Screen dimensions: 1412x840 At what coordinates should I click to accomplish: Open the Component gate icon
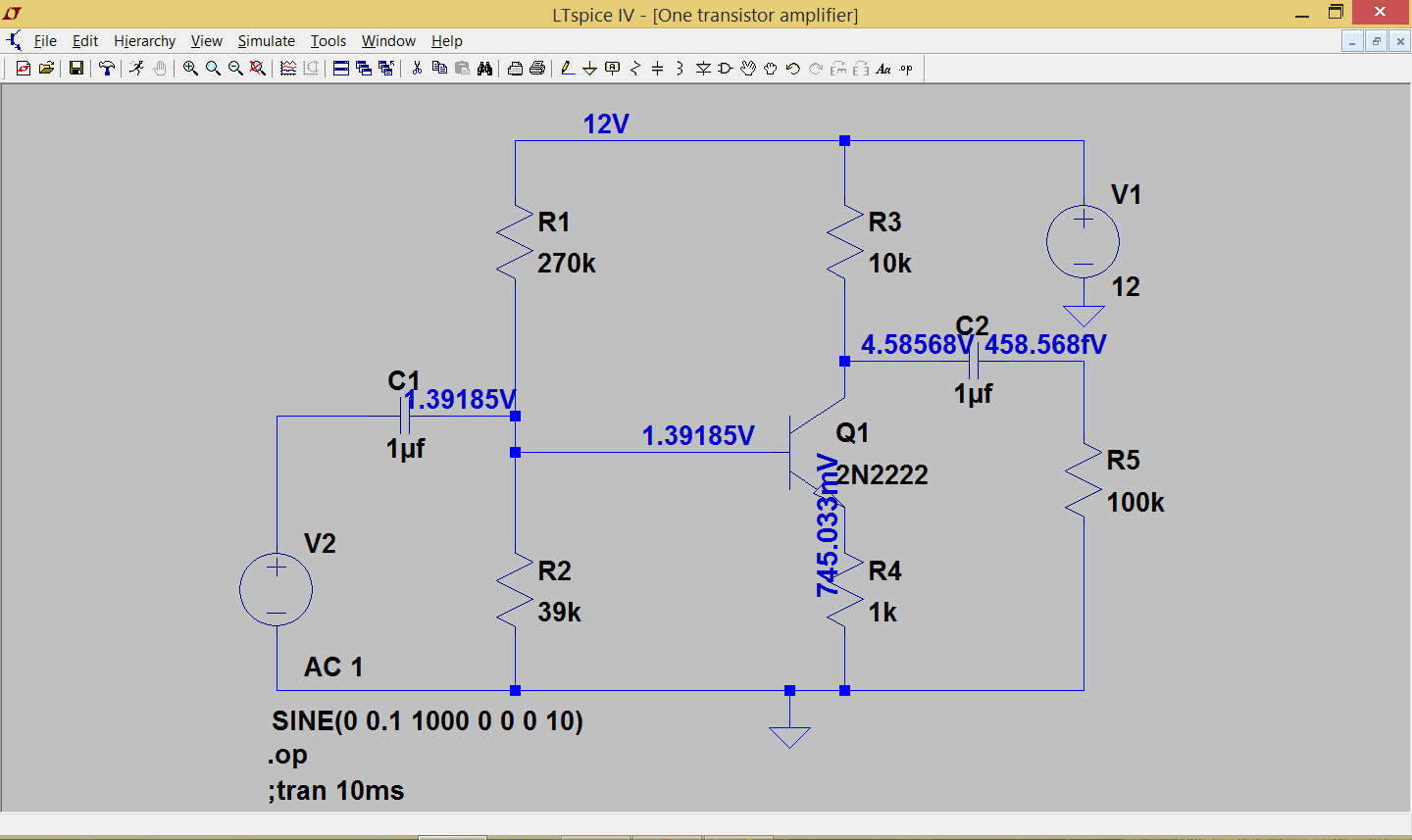726,69
